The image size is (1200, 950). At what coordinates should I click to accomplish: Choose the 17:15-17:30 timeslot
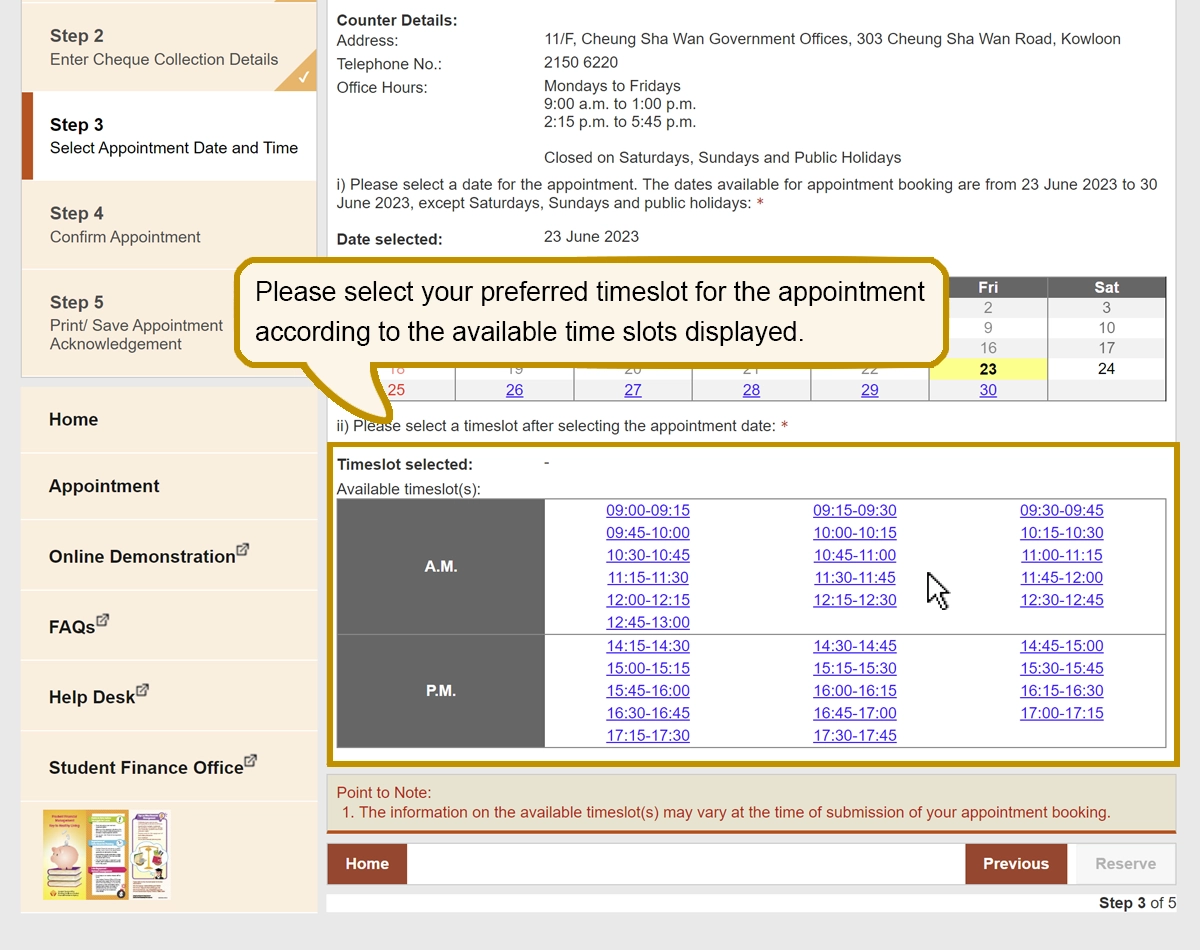[x=648, y=735]
